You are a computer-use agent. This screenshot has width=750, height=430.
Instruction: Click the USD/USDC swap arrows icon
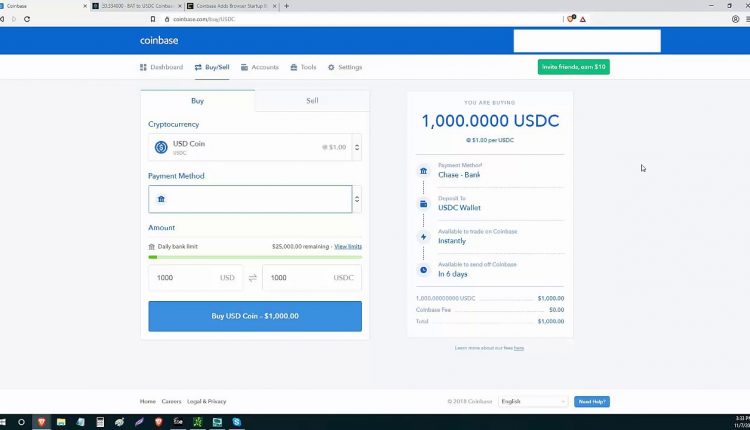[x=253, y=278]
